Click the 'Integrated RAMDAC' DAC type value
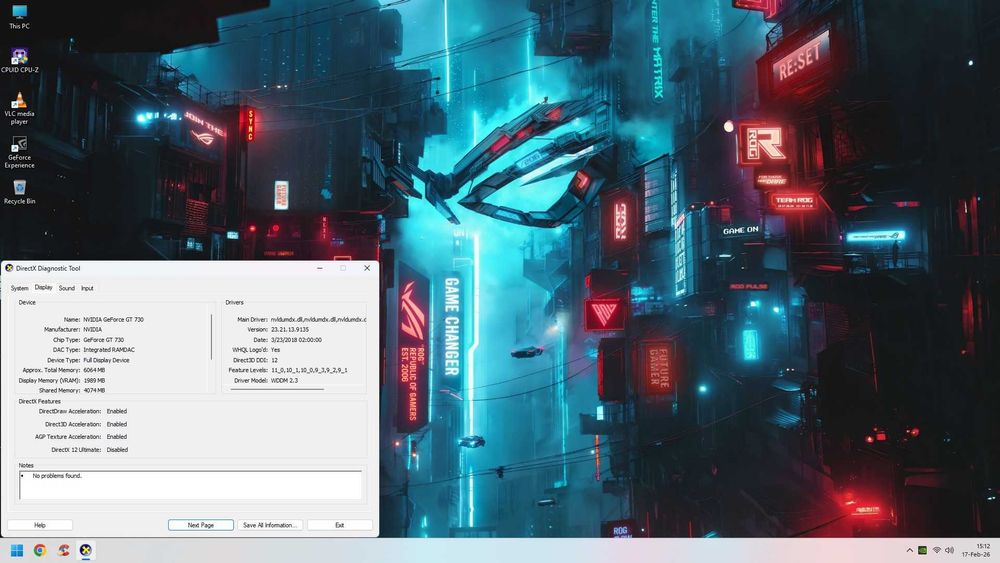 click(109, 350)
